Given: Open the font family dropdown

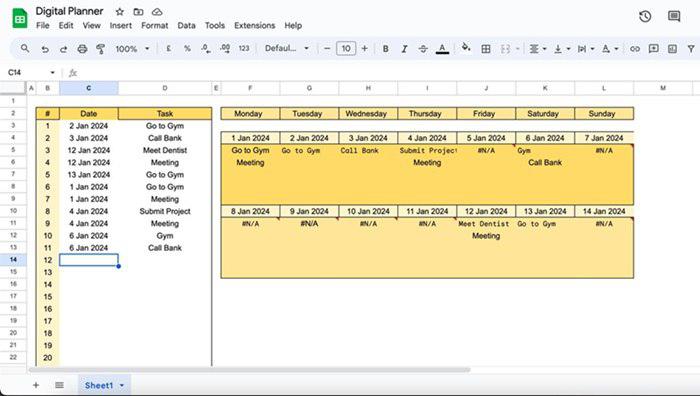Looking at the screenshot, I should pyautogui.click(x=287, y=48).
